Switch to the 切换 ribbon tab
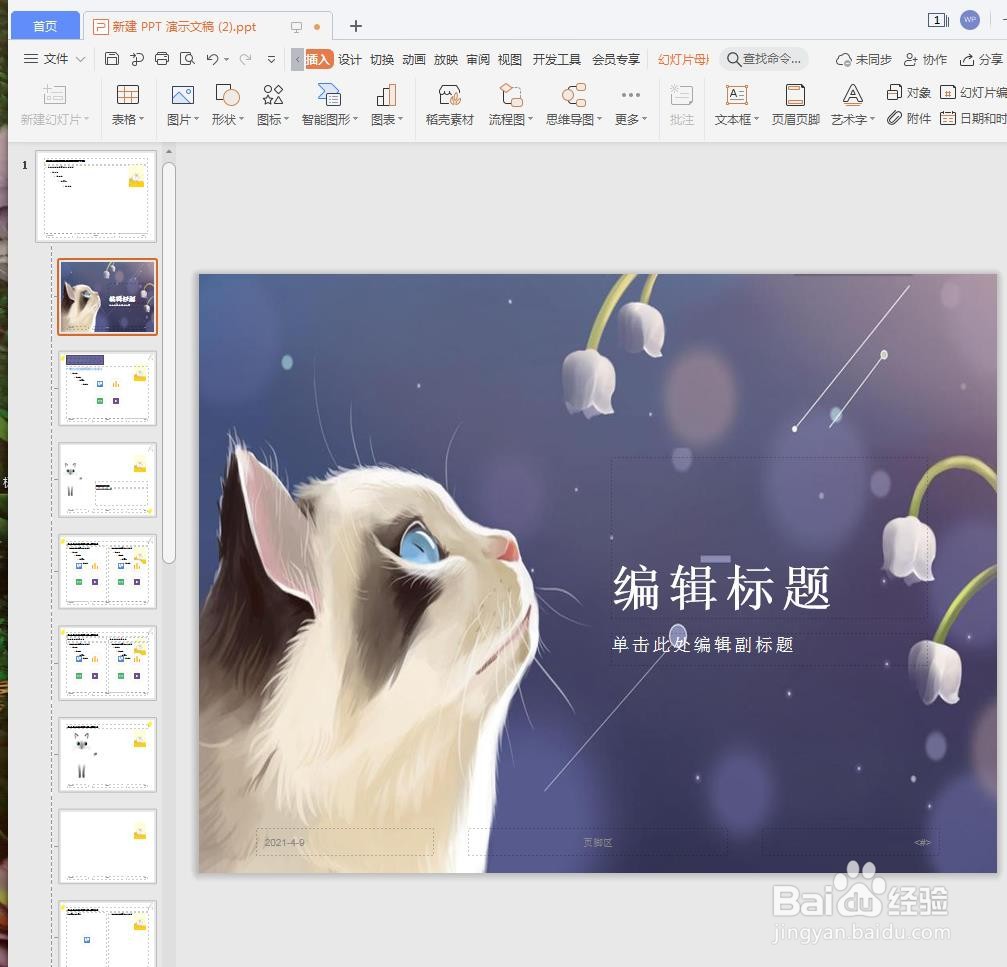 (x=382, y=60)
